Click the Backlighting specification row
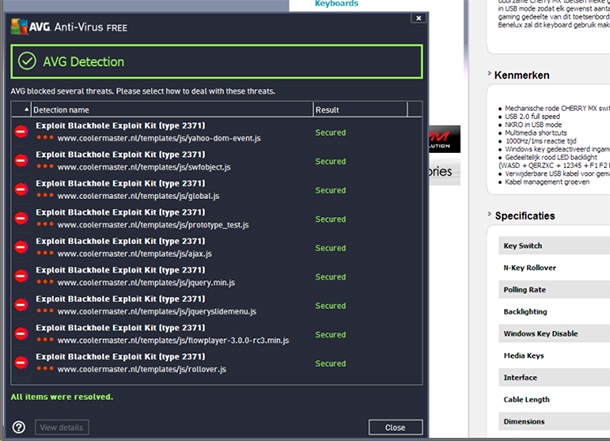The image size is (610, 441). pos(554,312)
